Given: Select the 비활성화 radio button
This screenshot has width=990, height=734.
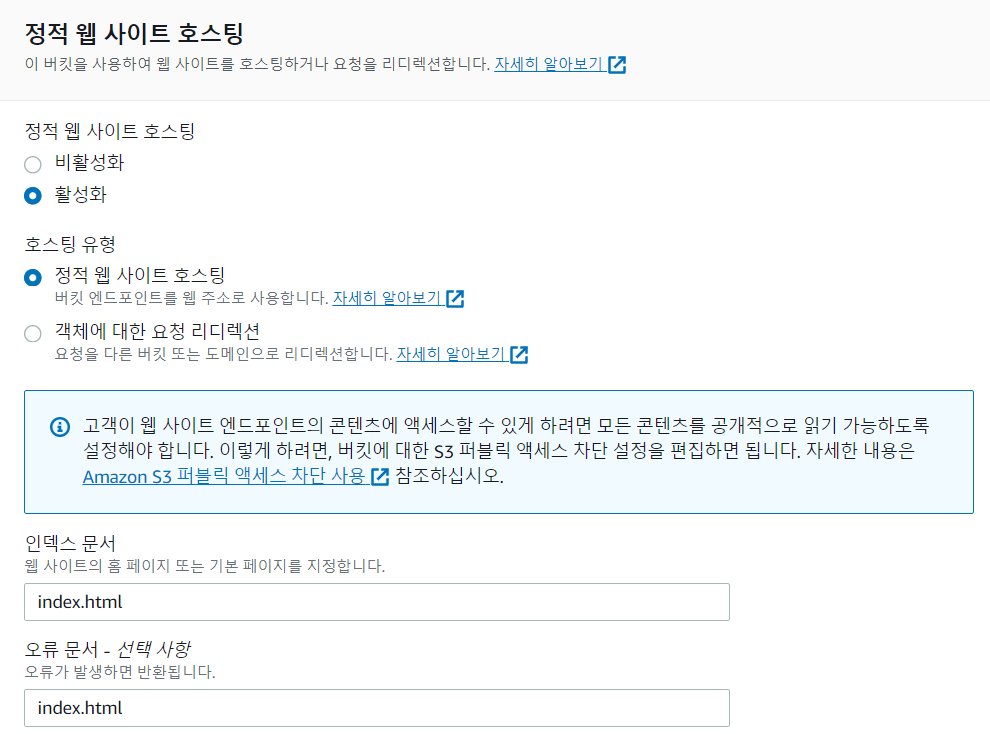Looking at the screenshot, I should 33,163.
